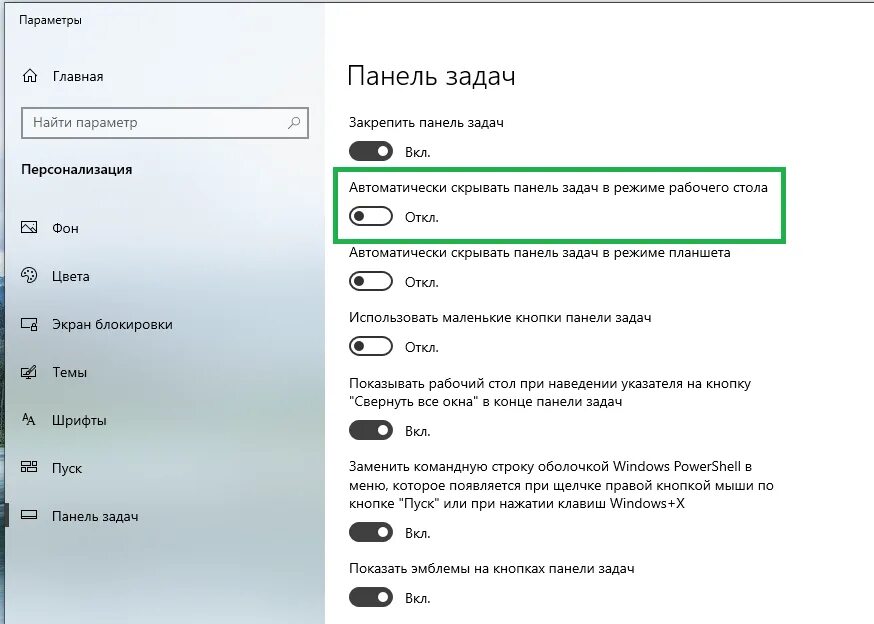Click the Шрифты fonts icon
Image resolution: width=874 pixels, height=624 pixels.
tap(29, 419)
